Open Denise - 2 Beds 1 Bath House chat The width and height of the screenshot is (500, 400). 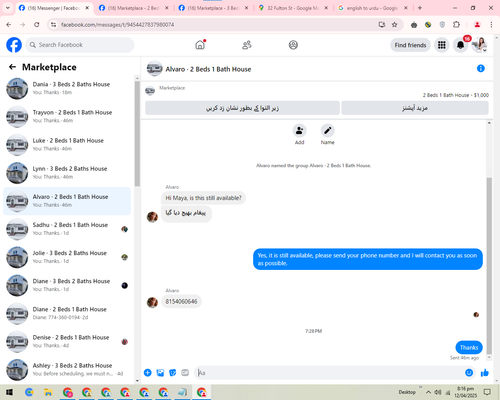tap(67, 342)
